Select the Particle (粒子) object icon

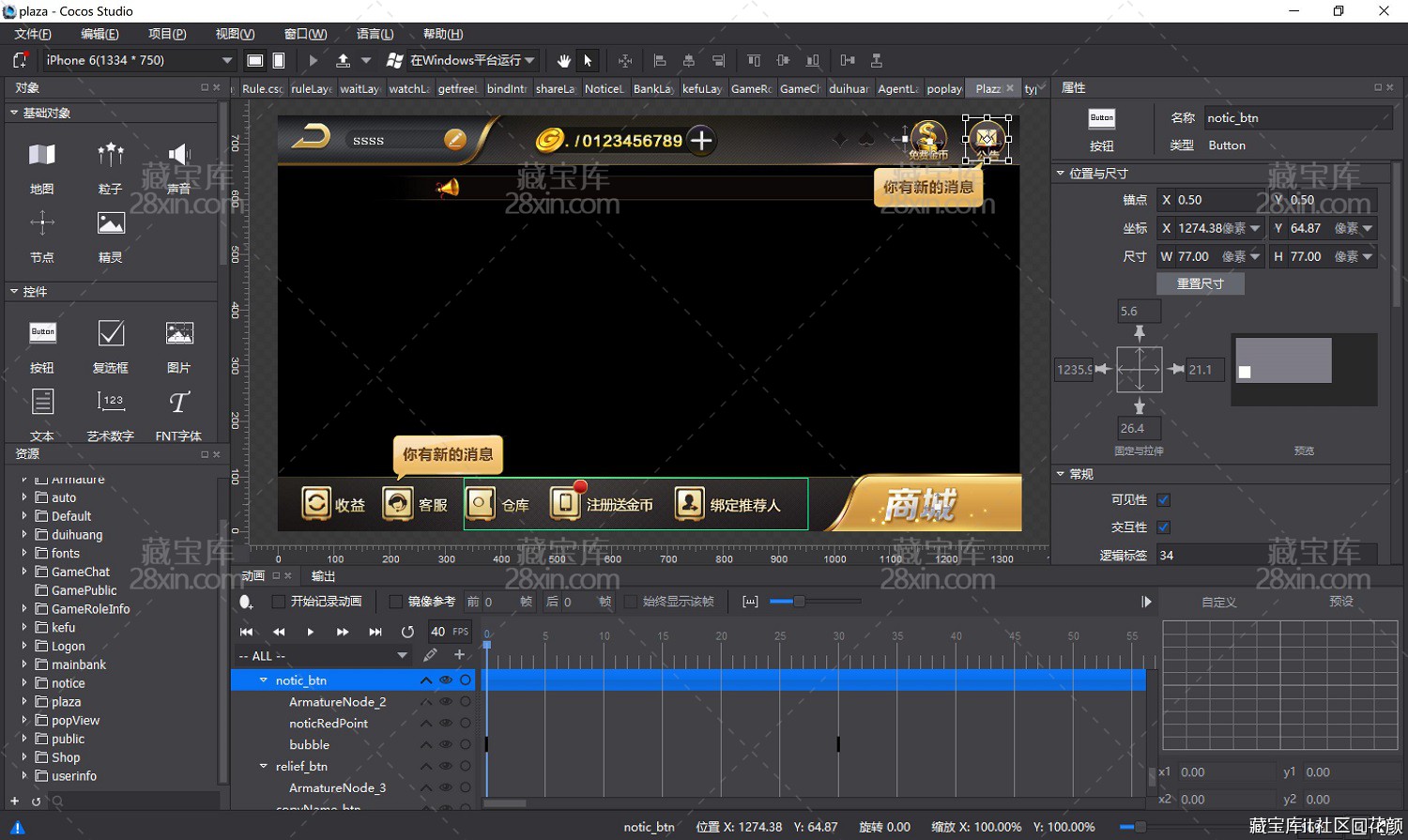tap(111, 154)
